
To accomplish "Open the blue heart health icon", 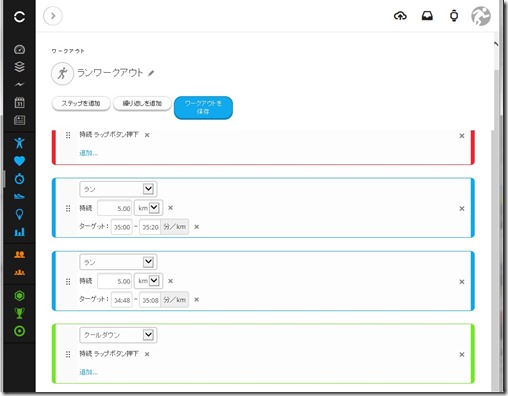I will tap(19, 161).
